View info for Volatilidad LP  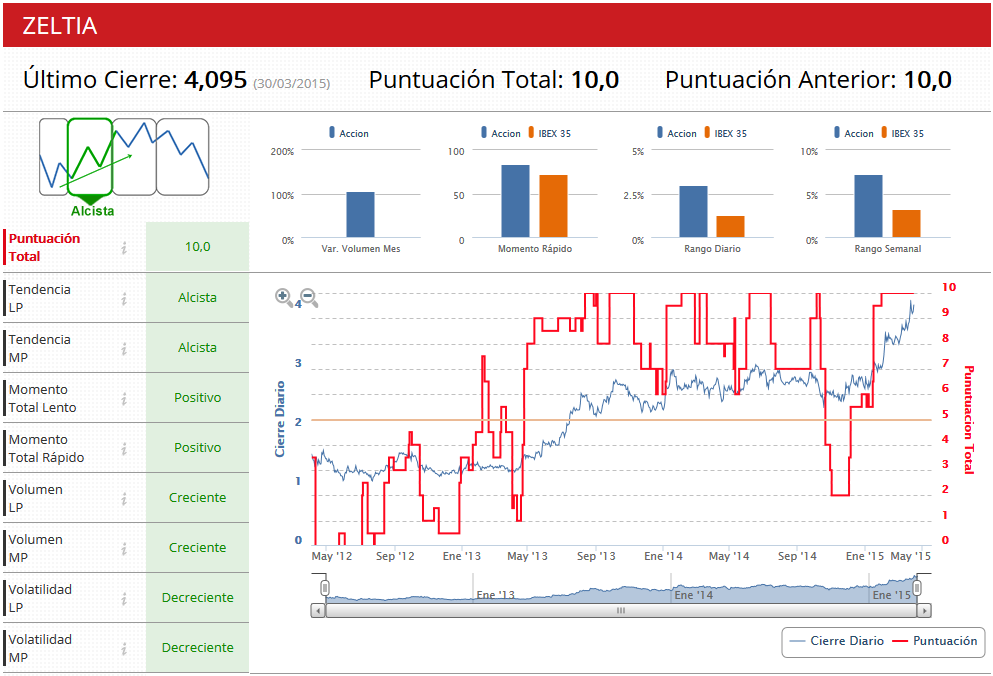(124, 599)
